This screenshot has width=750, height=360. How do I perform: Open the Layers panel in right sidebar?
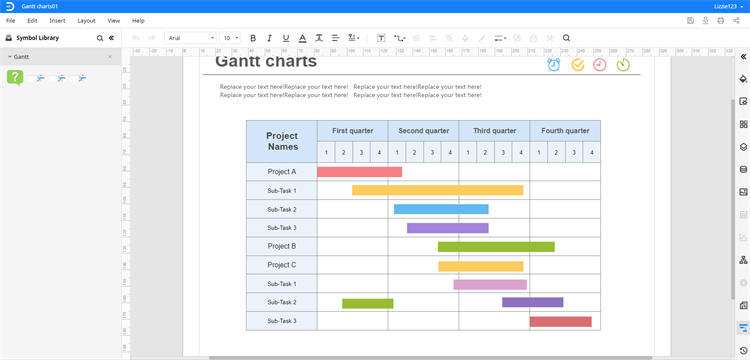click(x=743, y=147)
